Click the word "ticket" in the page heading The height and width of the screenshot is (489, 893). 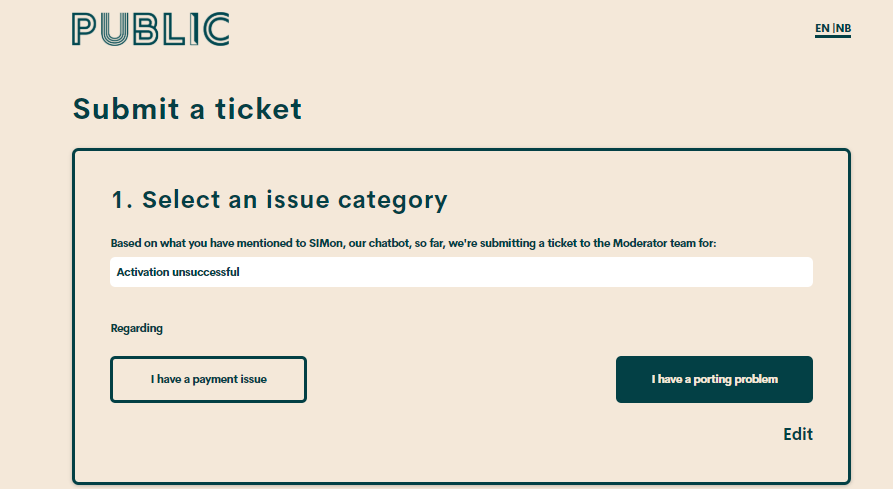click(258, 108)
